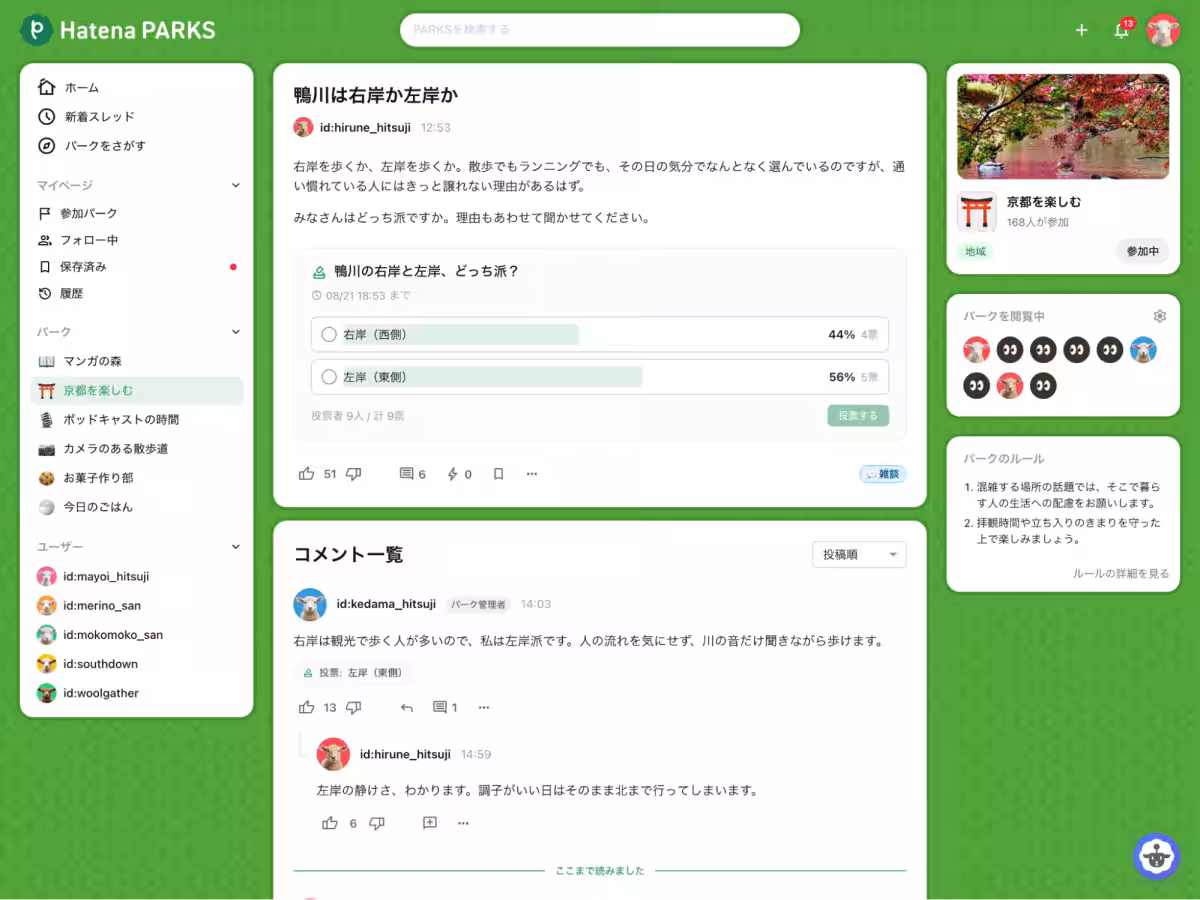
Task: Click commenter id:kedama_hitsuji
Action: click(386, 604)
